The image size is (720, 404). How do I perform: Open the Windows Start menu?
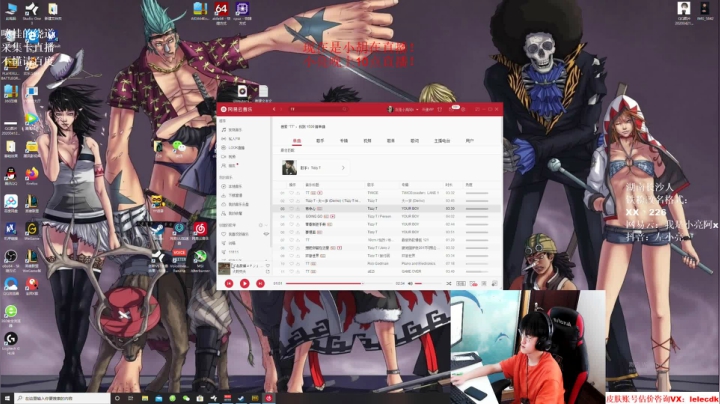coord(7,398)
